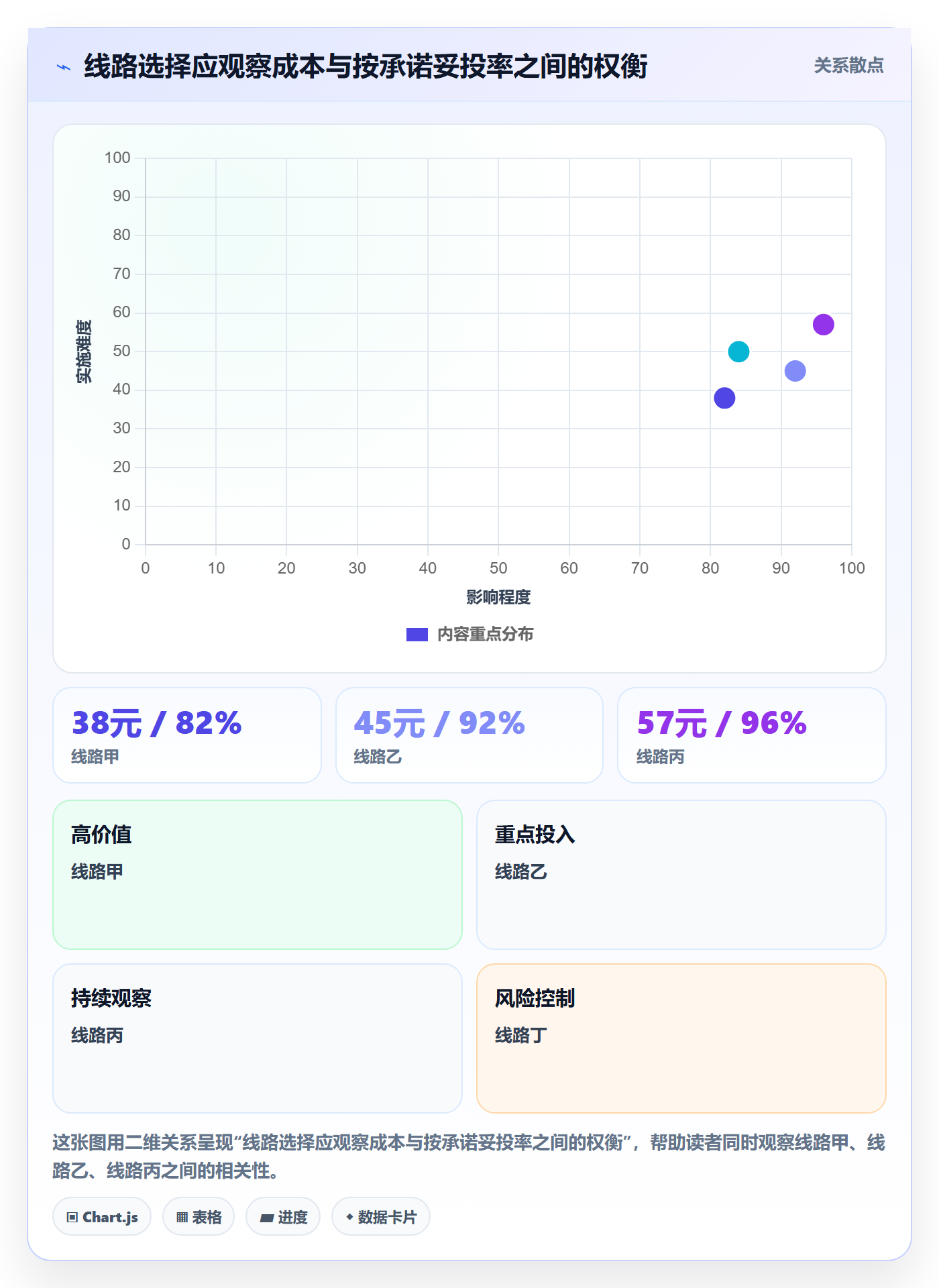Click the 数据卡片 tag chip

point(381,1217)
